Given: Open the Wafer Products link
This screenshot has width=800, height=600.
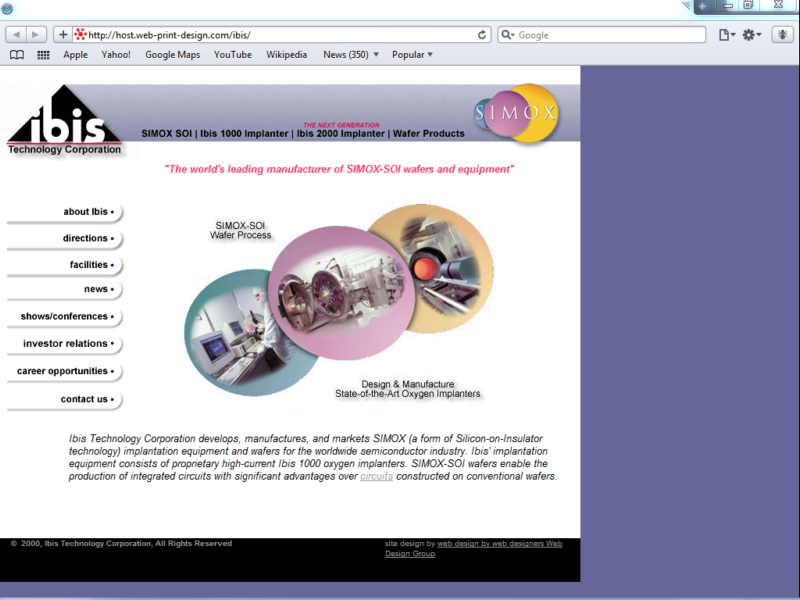Looking at the screenshot, I should 429,134.
